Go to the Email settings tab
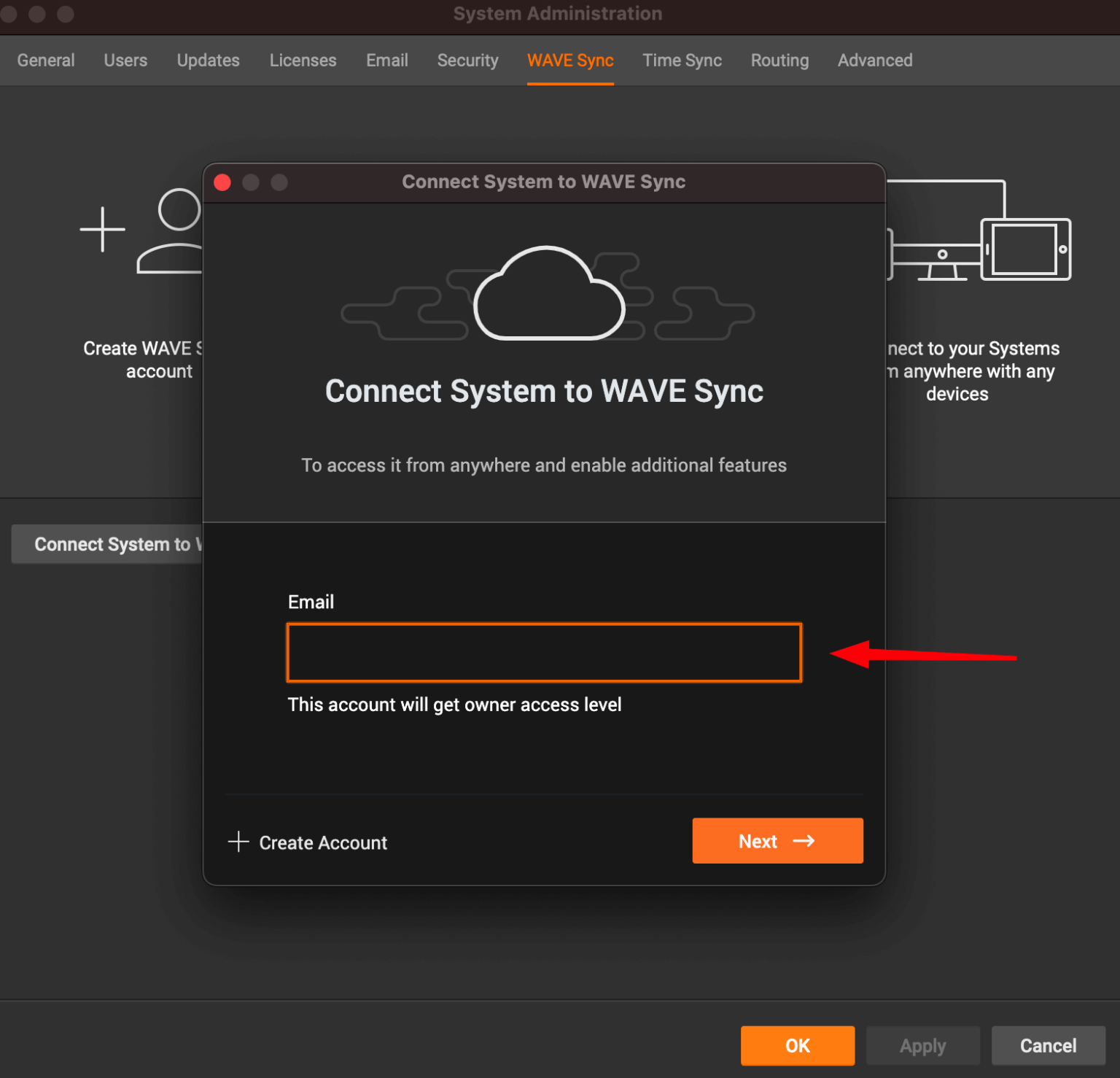Viewport: 1120px width, 1078px height. click(386, 61)
